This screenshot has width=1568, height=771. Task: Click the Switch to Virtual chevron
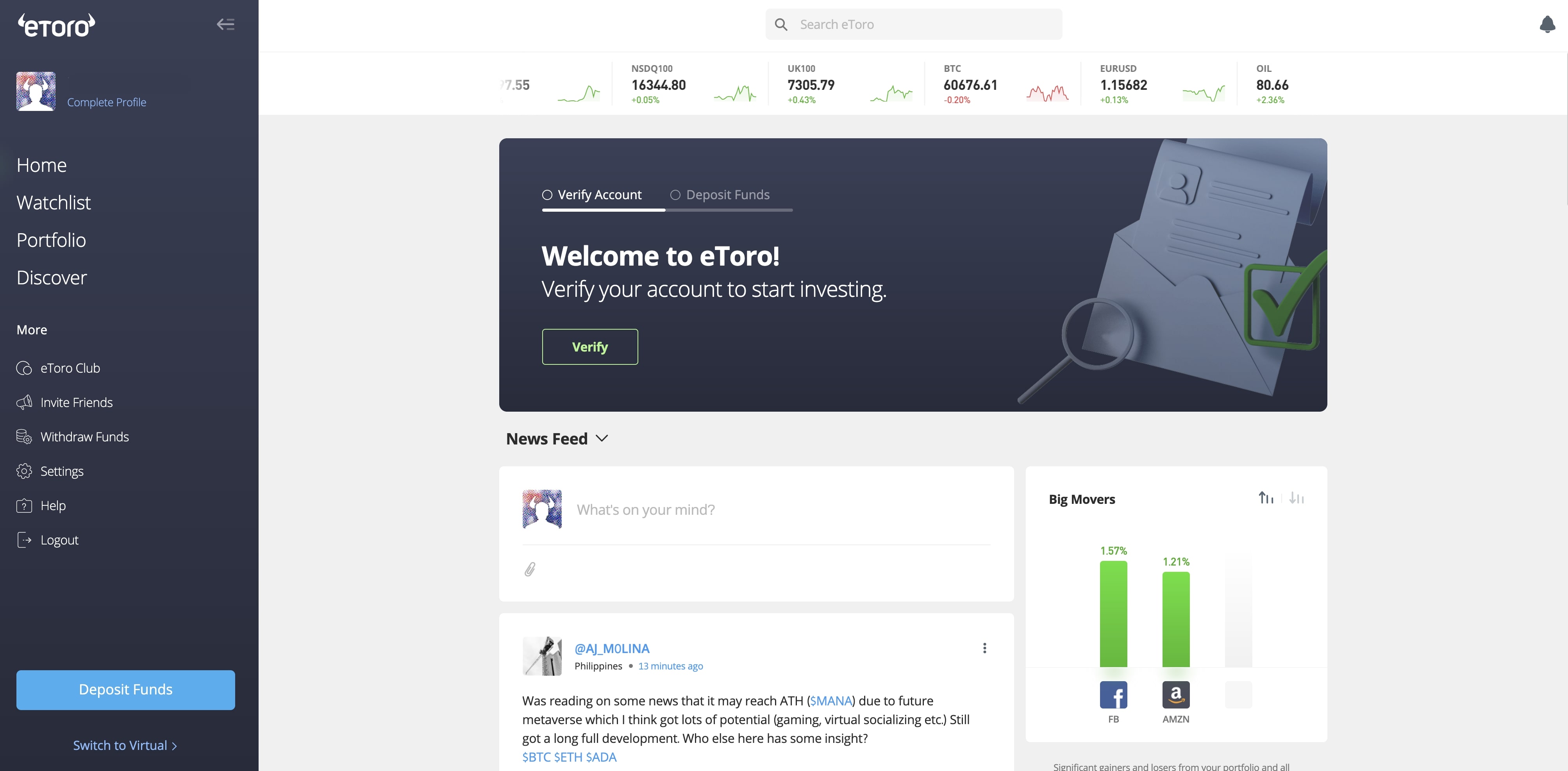point(175,746)
